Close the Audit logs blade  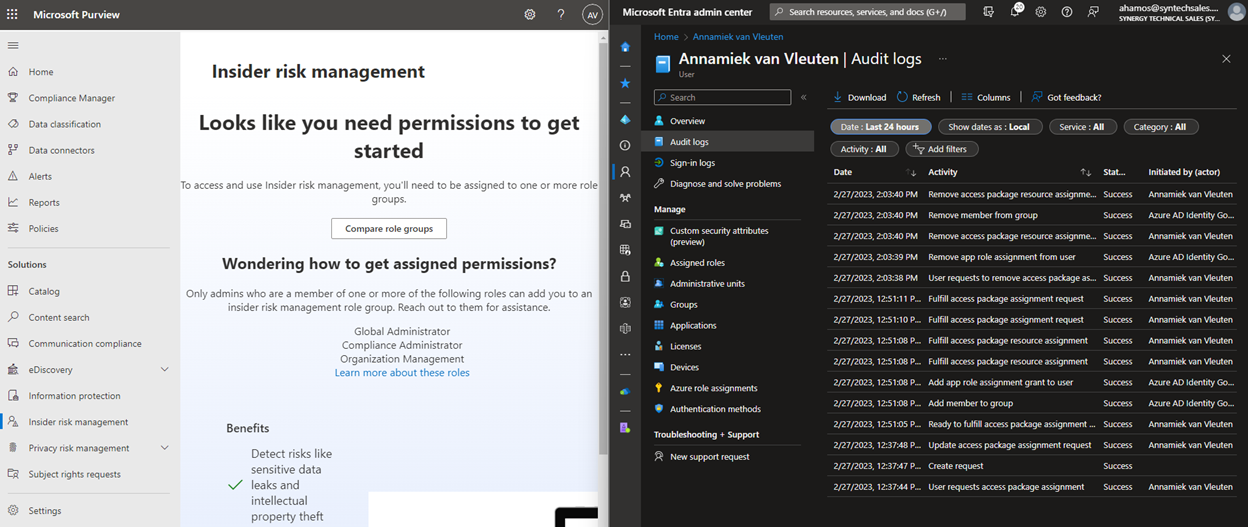[1226, 59]
